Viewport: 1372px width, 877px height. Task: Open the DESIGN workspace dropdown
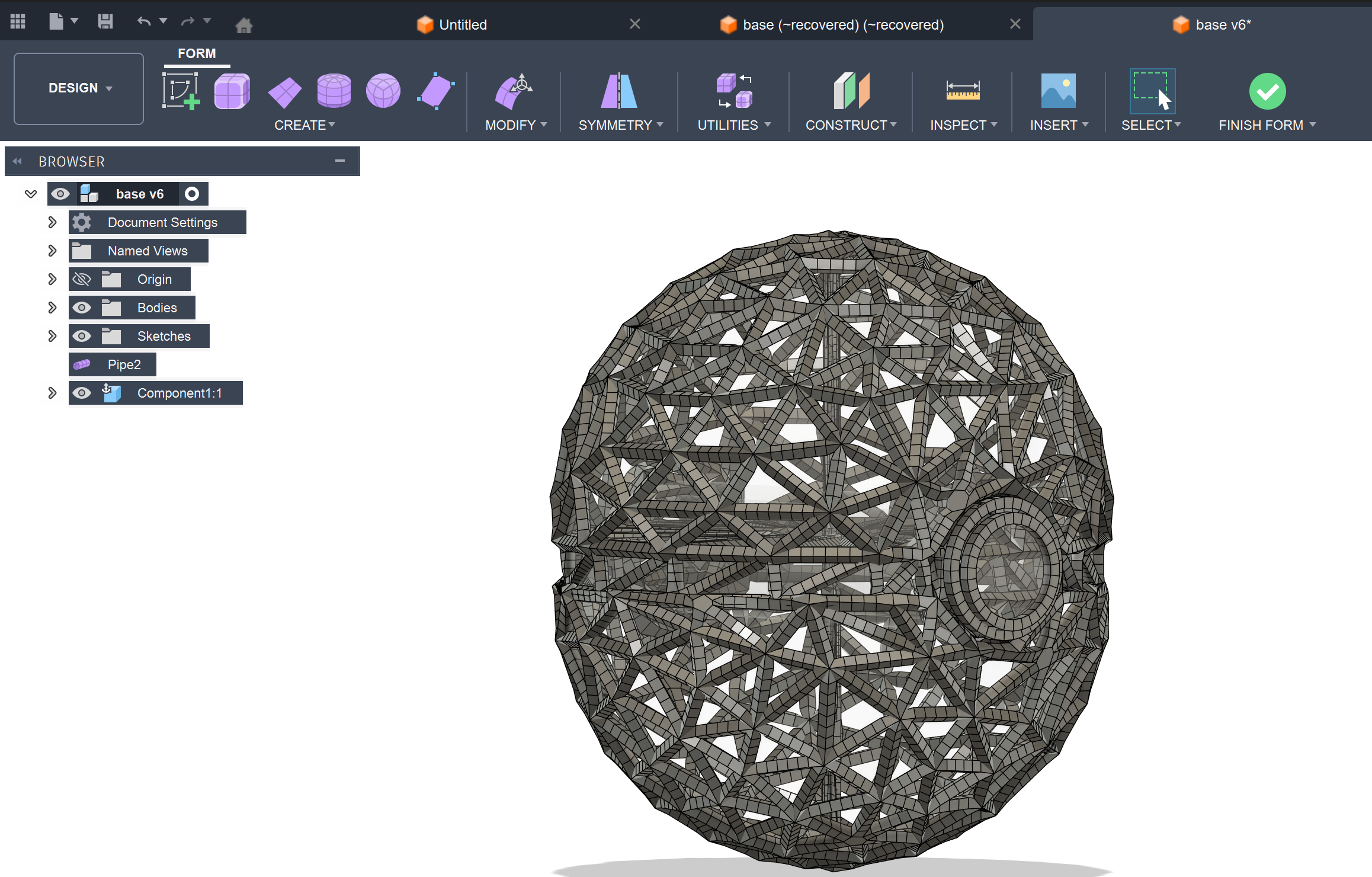[79, 88]
